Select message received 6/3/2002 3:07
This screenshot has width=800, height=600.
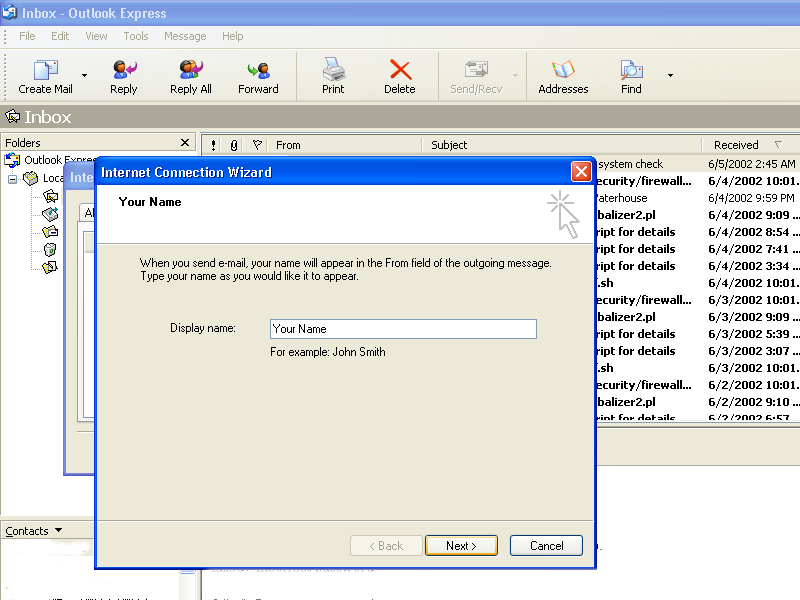click(x=697, y=351)
